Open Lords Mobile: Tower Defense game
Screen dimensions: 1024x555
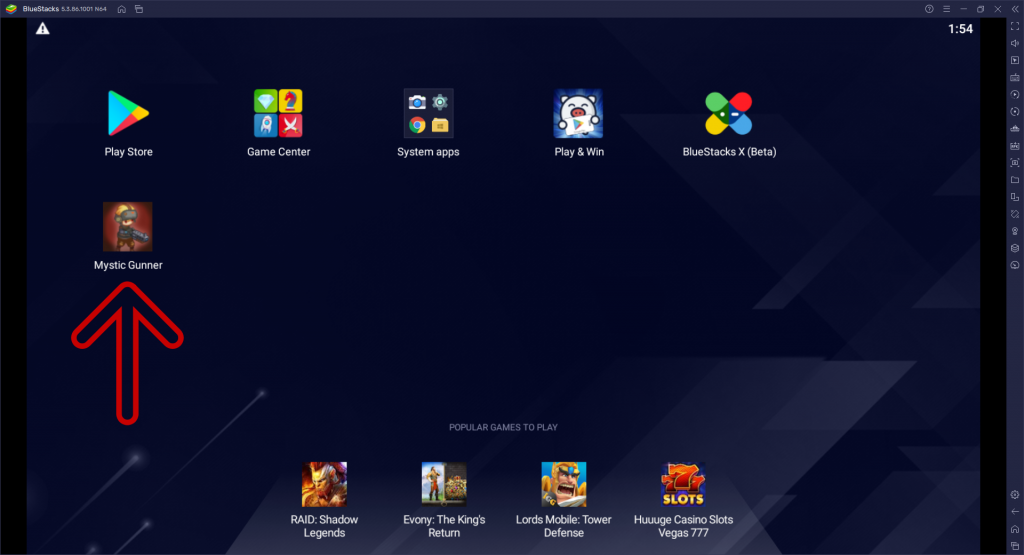(x=564, y=484)
